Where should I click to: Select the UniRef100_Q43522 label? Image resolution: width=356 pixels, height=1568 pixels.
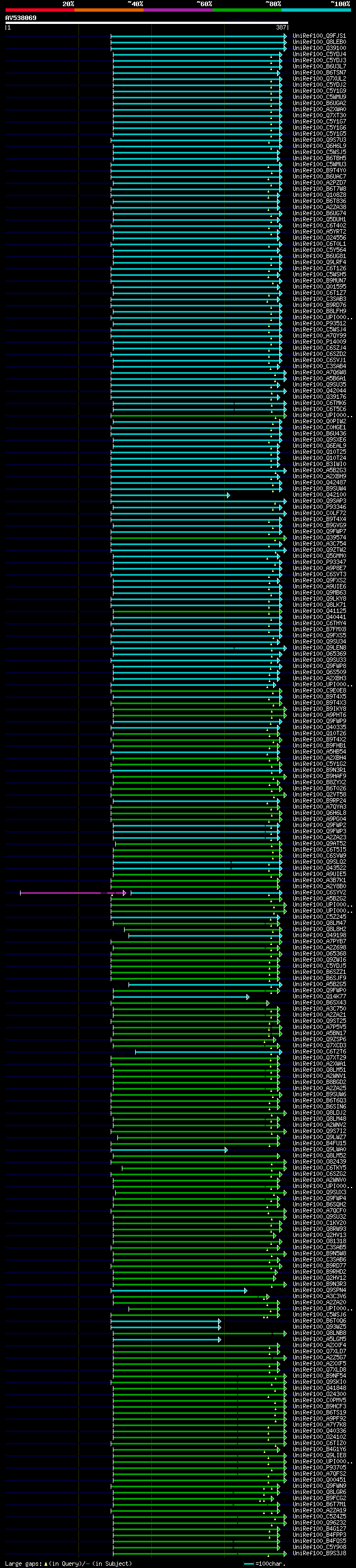point(319,868)
